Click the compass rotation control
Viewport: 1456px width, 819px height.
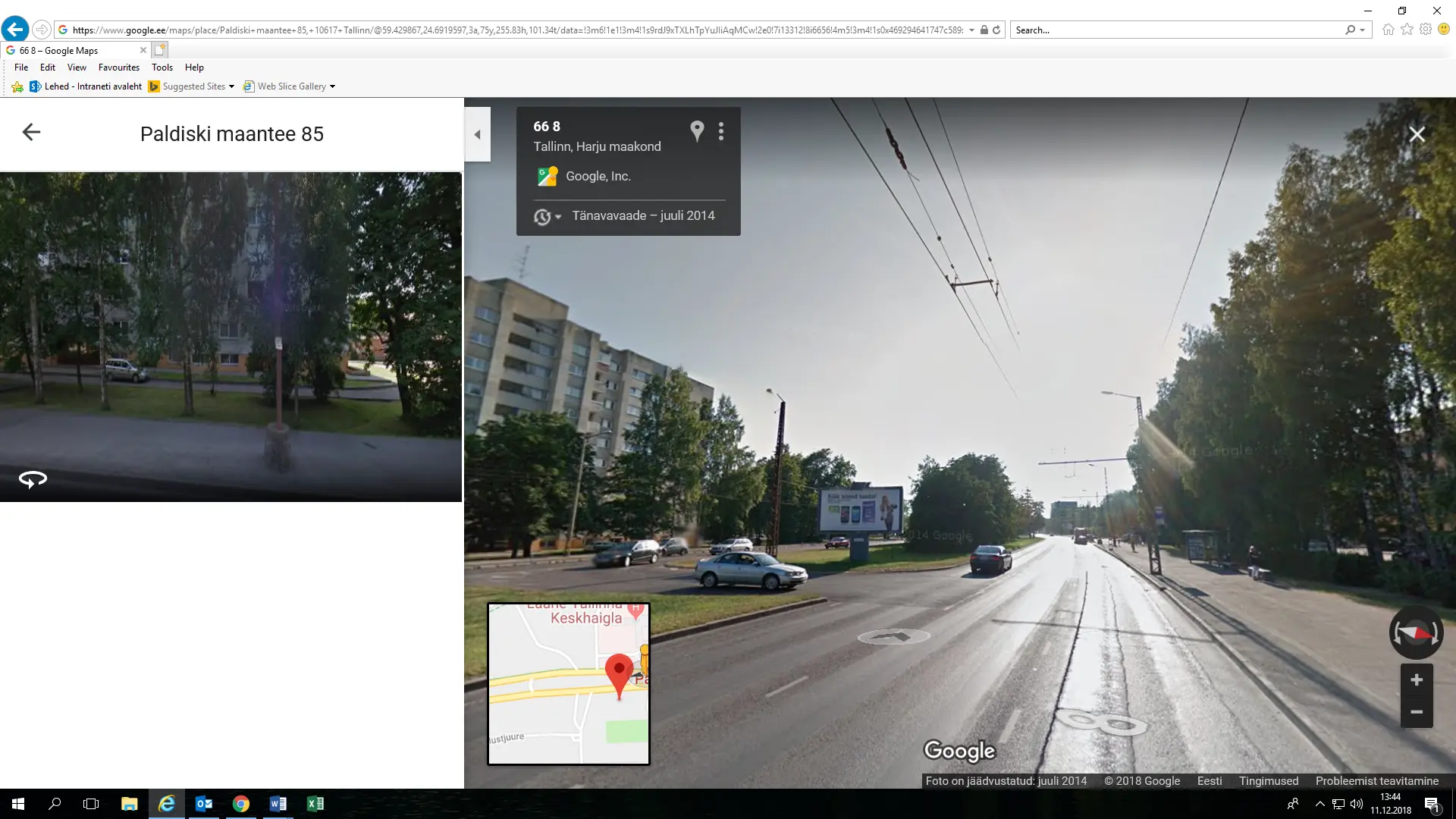(x=1415, y=632)
